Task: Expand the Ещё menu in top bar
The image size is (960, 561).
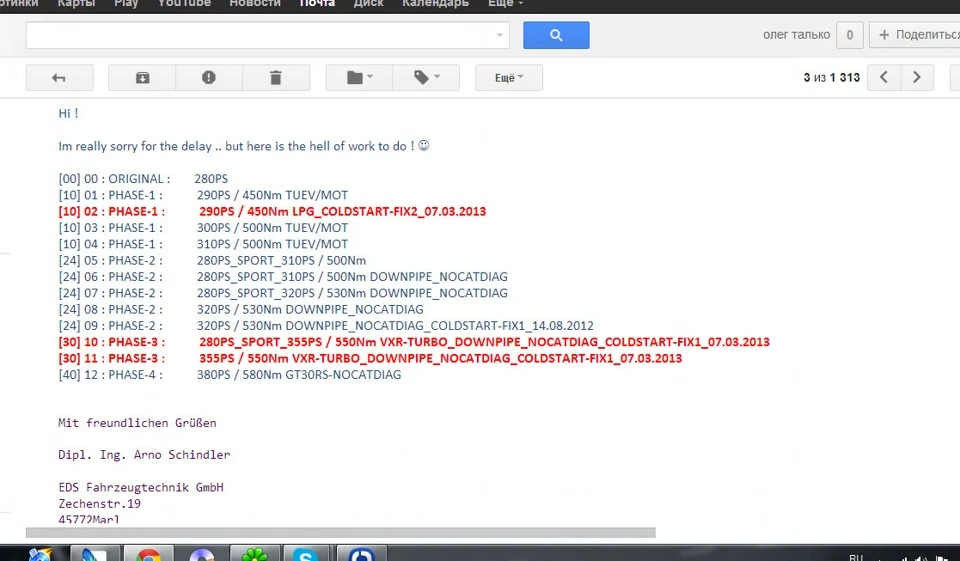Action: 505,4
